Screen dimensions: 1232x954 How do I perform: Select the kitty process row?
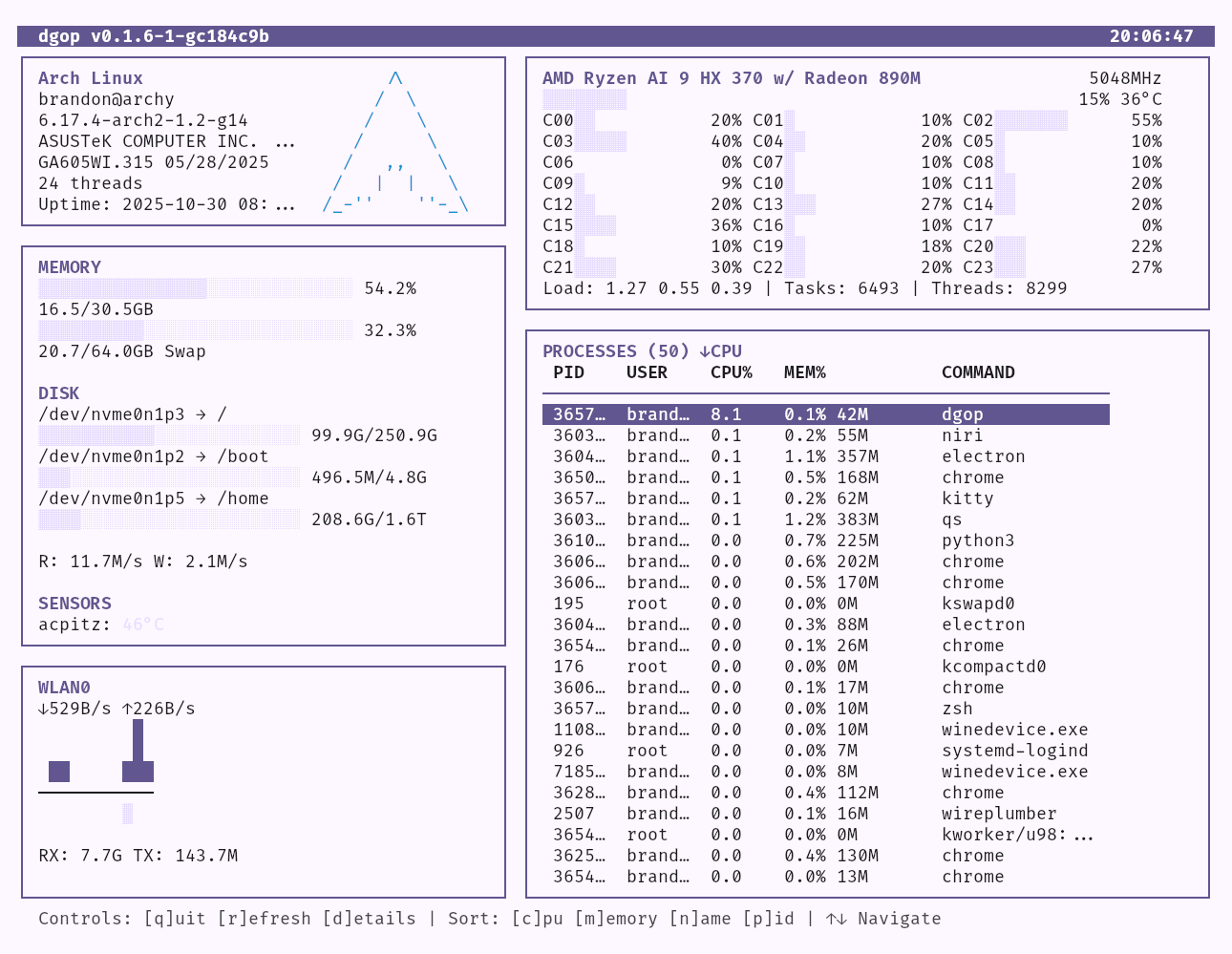click(x=825, y=498)
